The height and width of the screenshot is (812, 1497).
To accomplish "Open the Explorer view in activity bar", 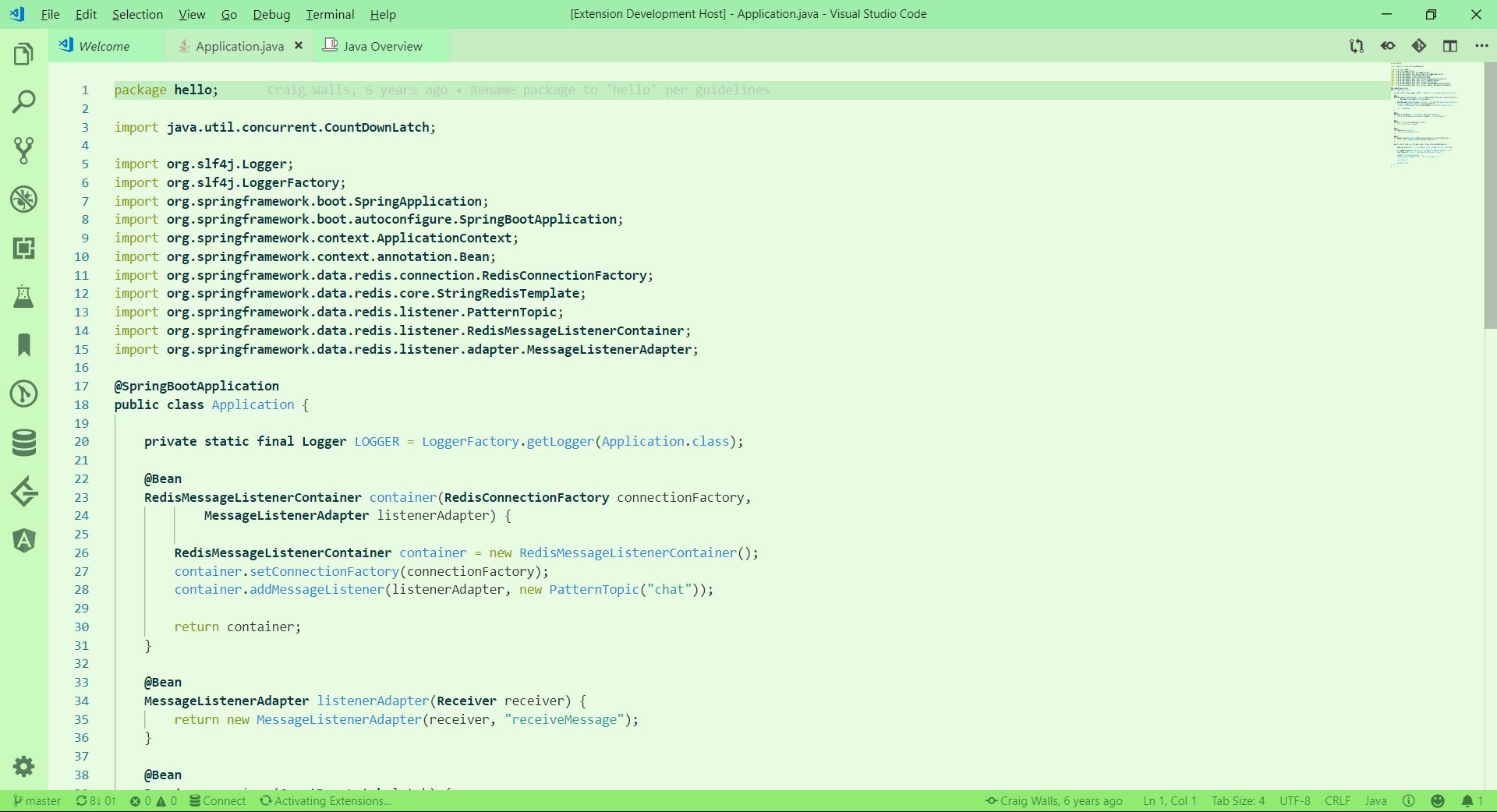I will click(24, 55).
